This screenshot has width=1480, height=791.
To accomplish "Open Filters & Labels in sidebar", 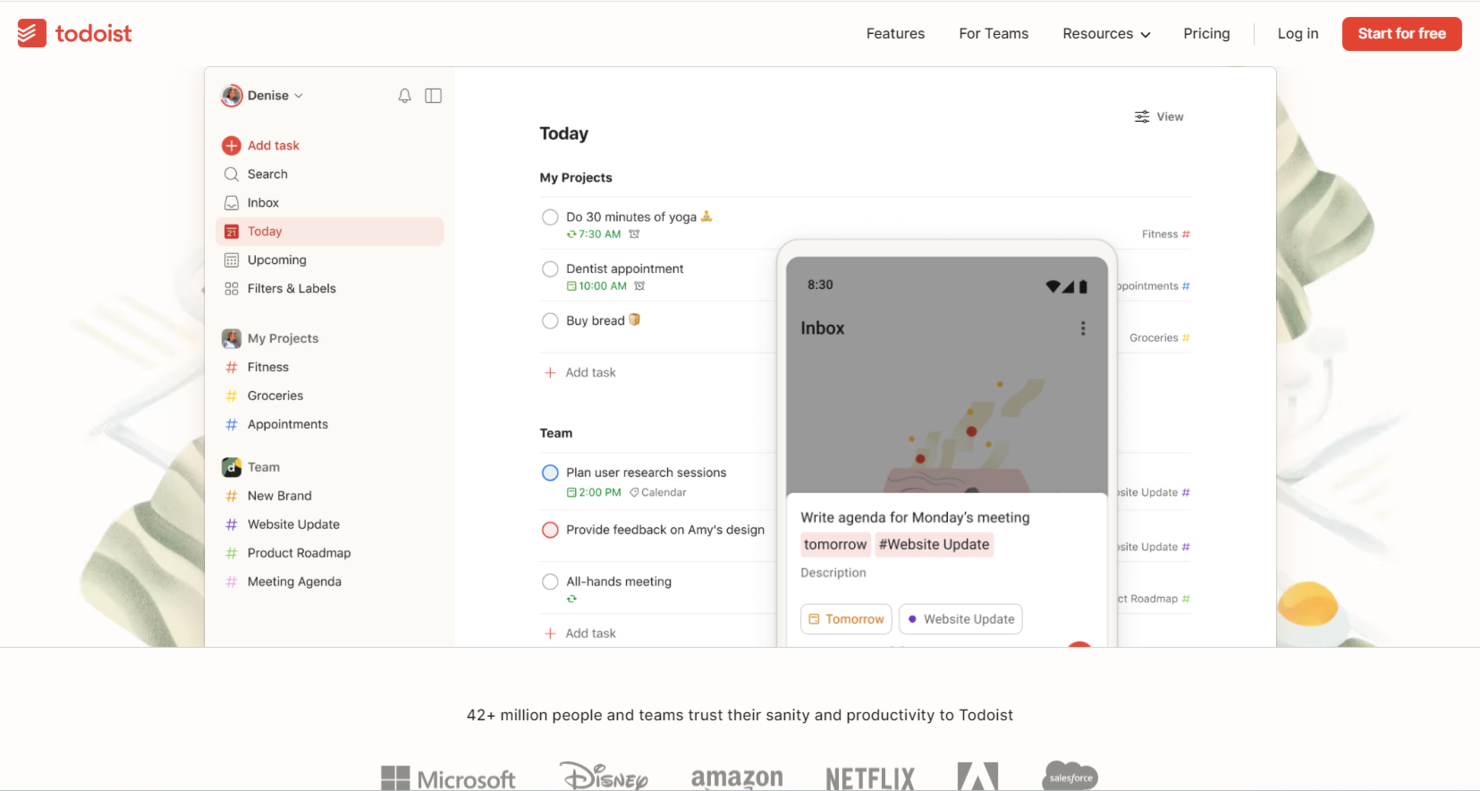I will [330, 289].
